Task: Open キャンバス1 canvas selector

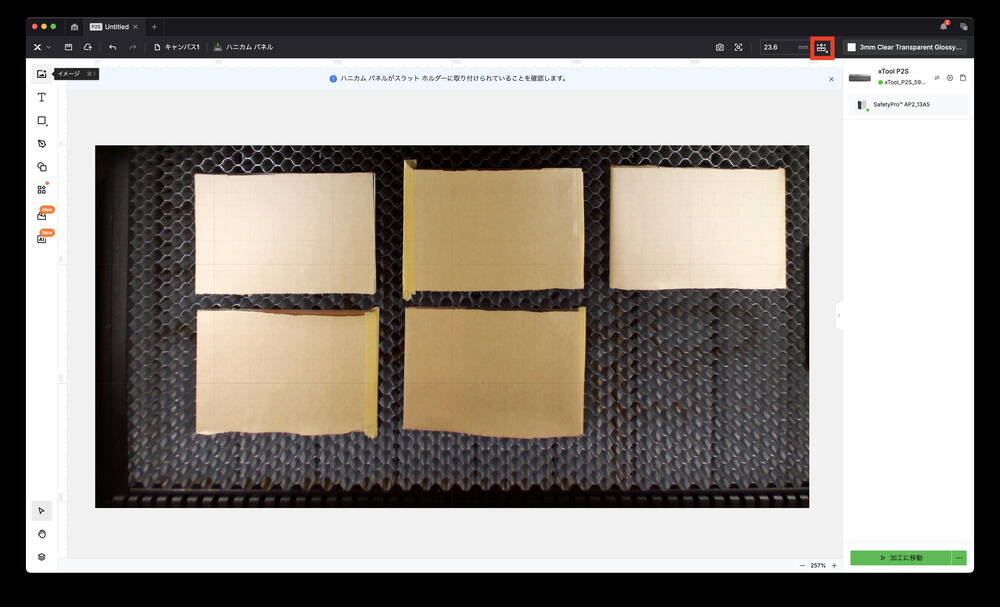Action: pyautogui.click(x=177, y=47)
